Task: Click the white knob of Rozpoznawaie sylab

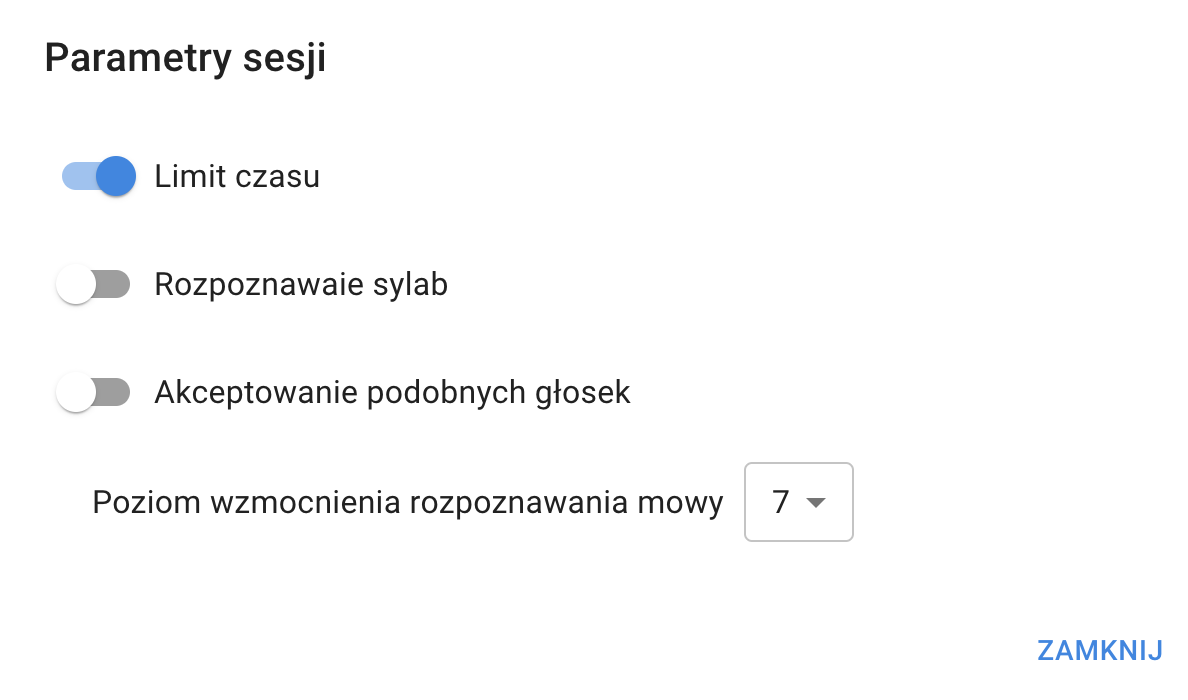Action: point(76,285)
